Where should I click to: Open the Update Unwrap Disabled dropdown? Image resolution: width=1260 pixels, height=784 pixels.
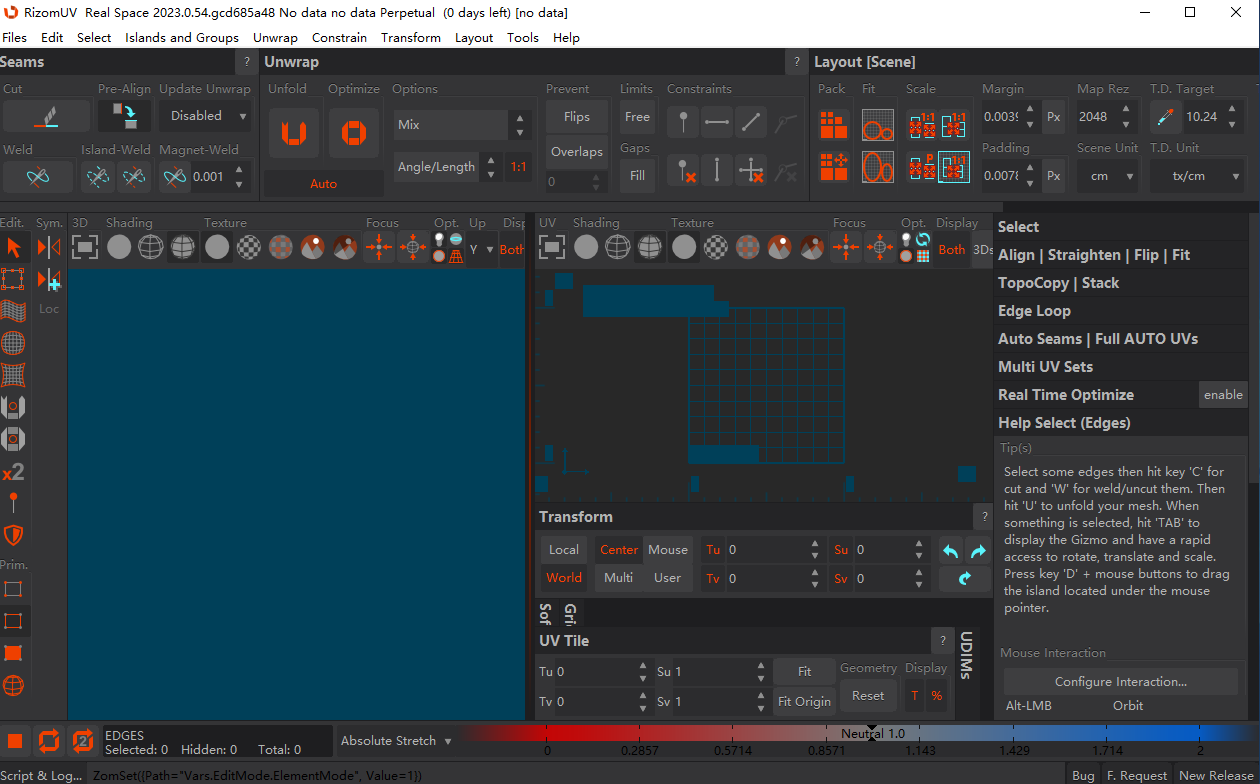tap(206, 116)
